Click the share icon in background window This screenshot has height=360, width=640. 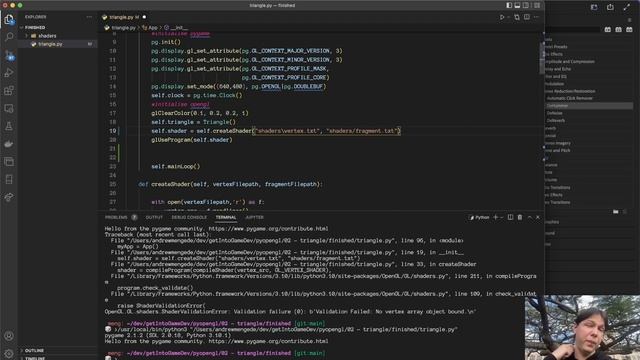[610, 7]
